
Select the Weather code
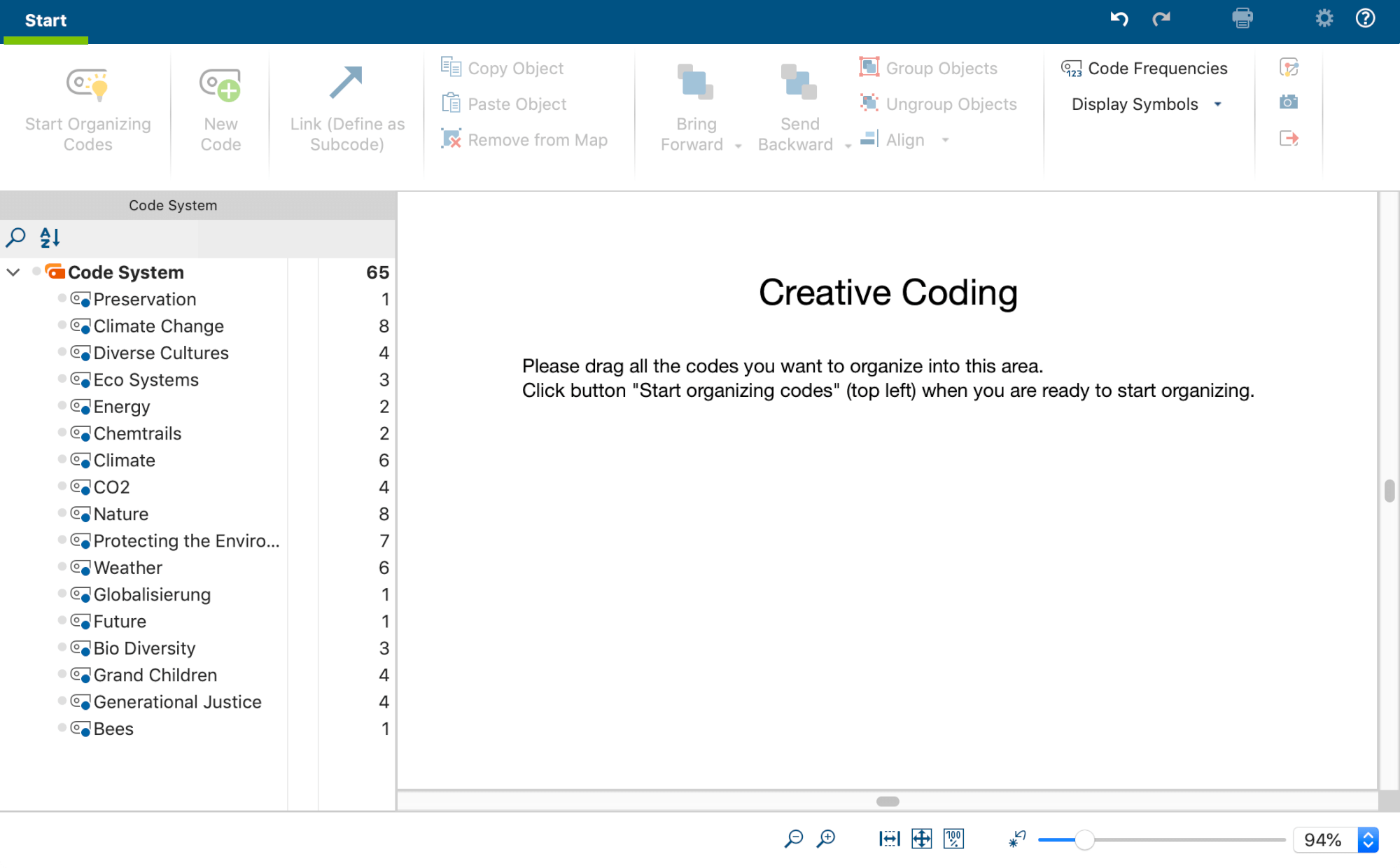(x=127, y=568)
